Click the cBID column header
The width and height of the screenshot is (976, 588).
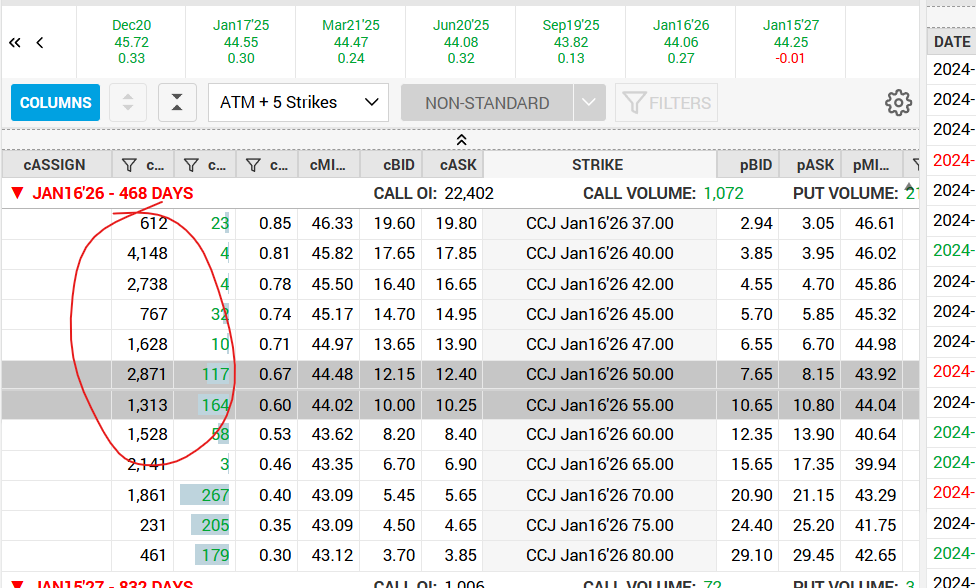point(391,165)
